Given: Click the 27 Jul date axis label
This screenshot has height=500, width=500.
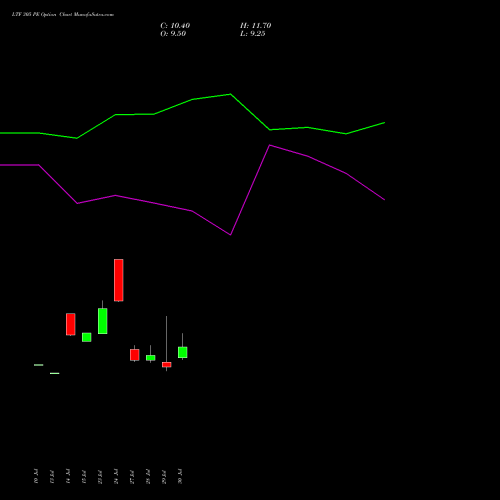Looking at the screenshot, I should pyautogui.click(x=132, y=476).
